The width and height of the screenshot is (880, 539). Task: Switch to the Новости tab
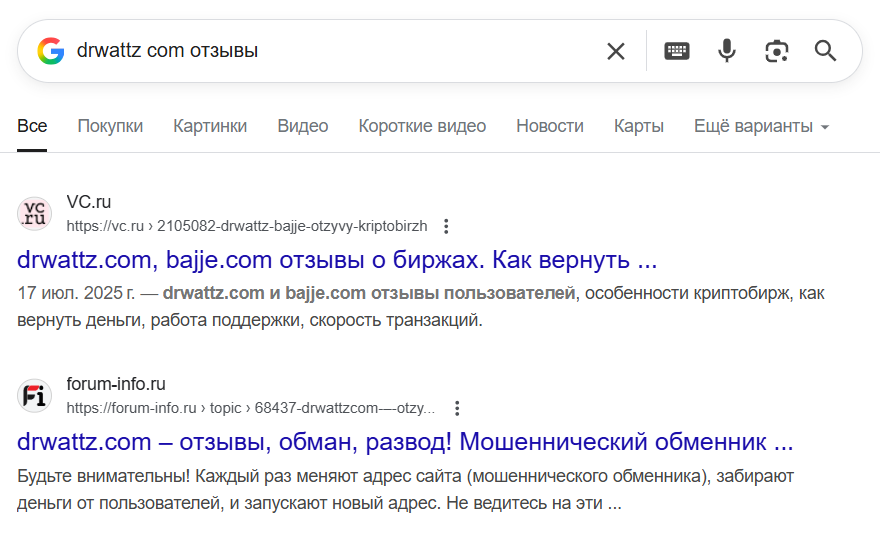[550, 126]
